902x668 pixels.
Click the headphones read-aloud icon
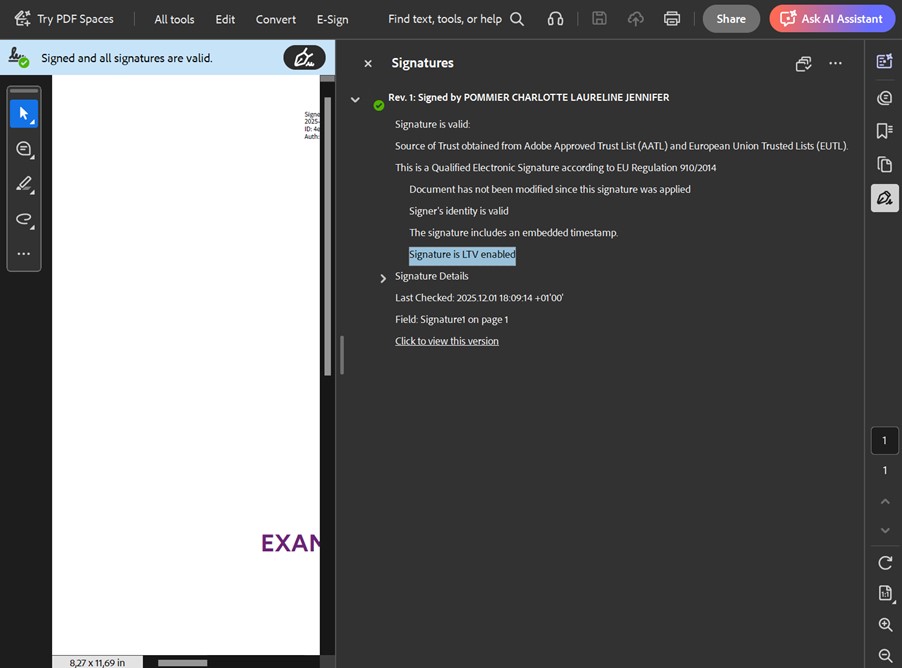point(555,19)
